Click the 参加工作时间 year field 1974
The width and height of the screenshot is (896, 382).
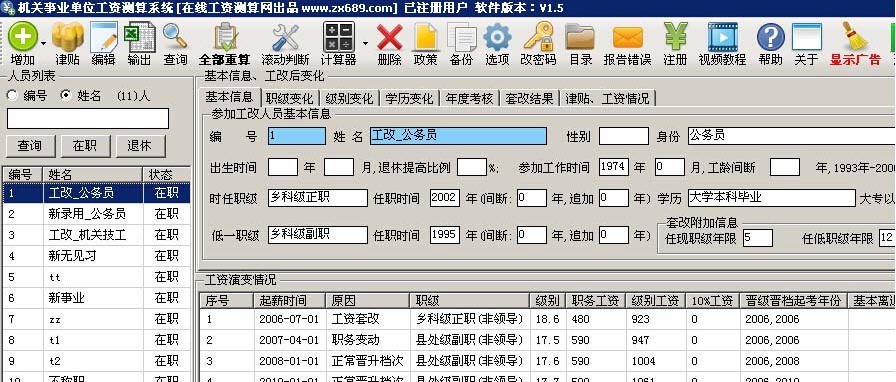[x=614, y=167]
